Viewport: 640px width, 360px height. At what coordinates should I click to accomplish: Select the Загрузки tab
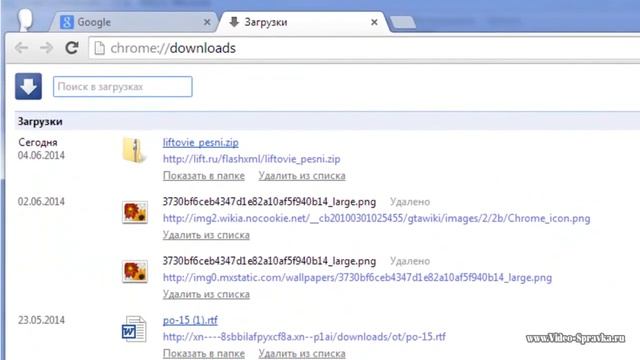302,22
